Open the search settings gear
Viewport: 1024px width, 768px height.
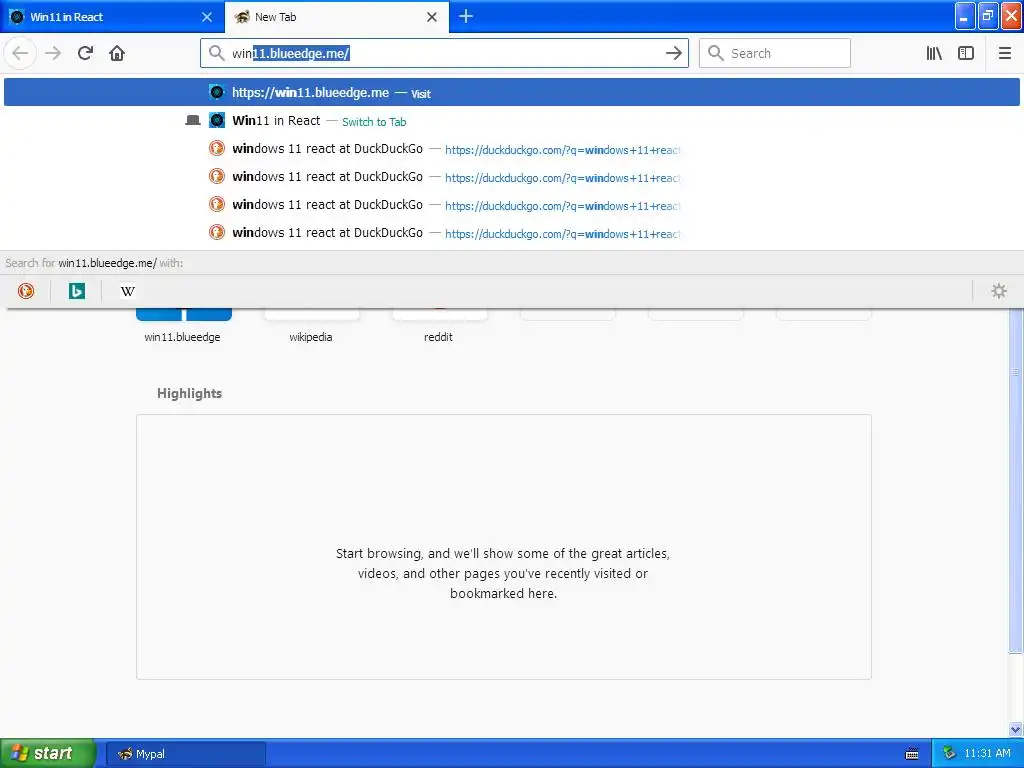[x=999, y=291]
